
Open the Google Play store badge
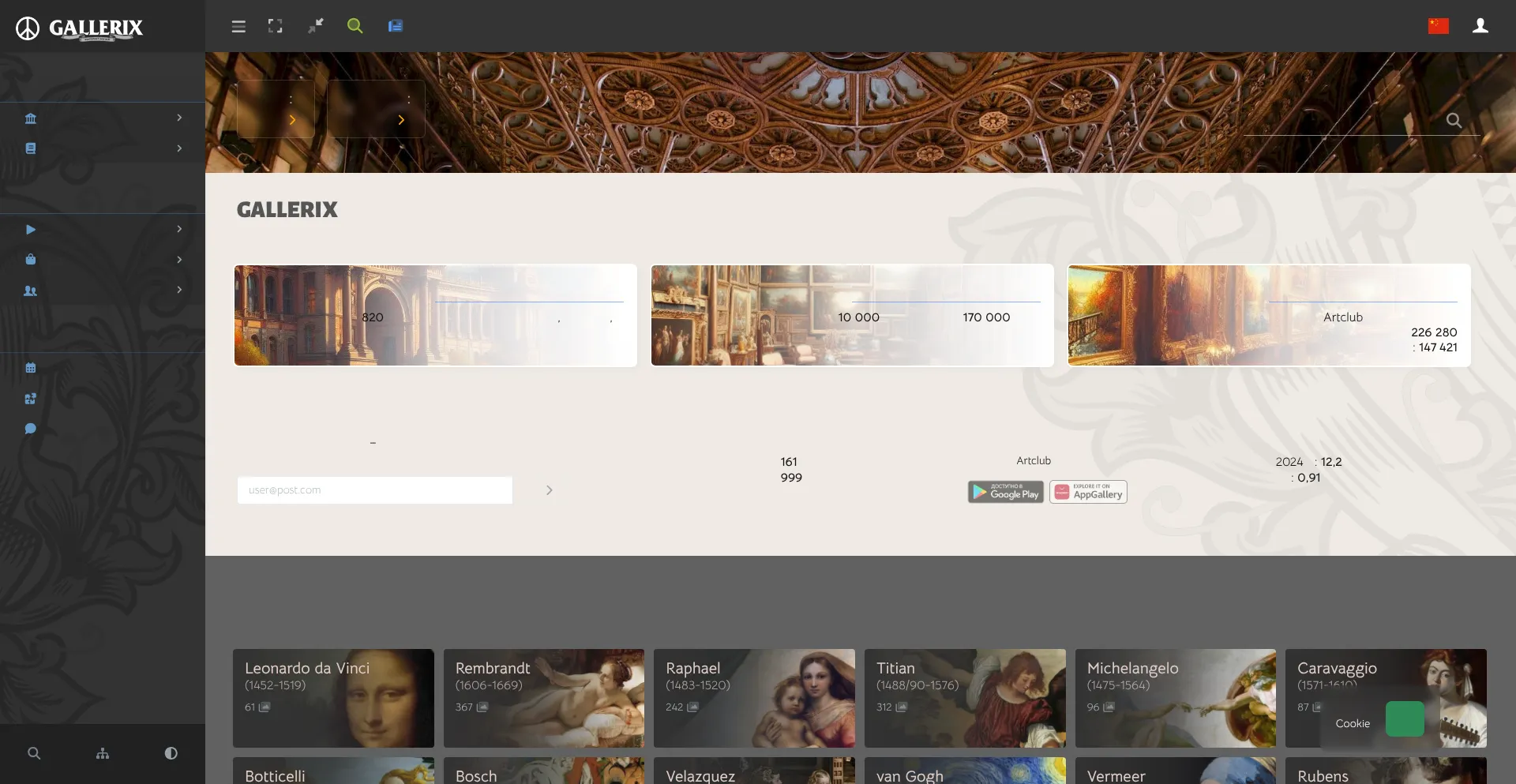1006,492
